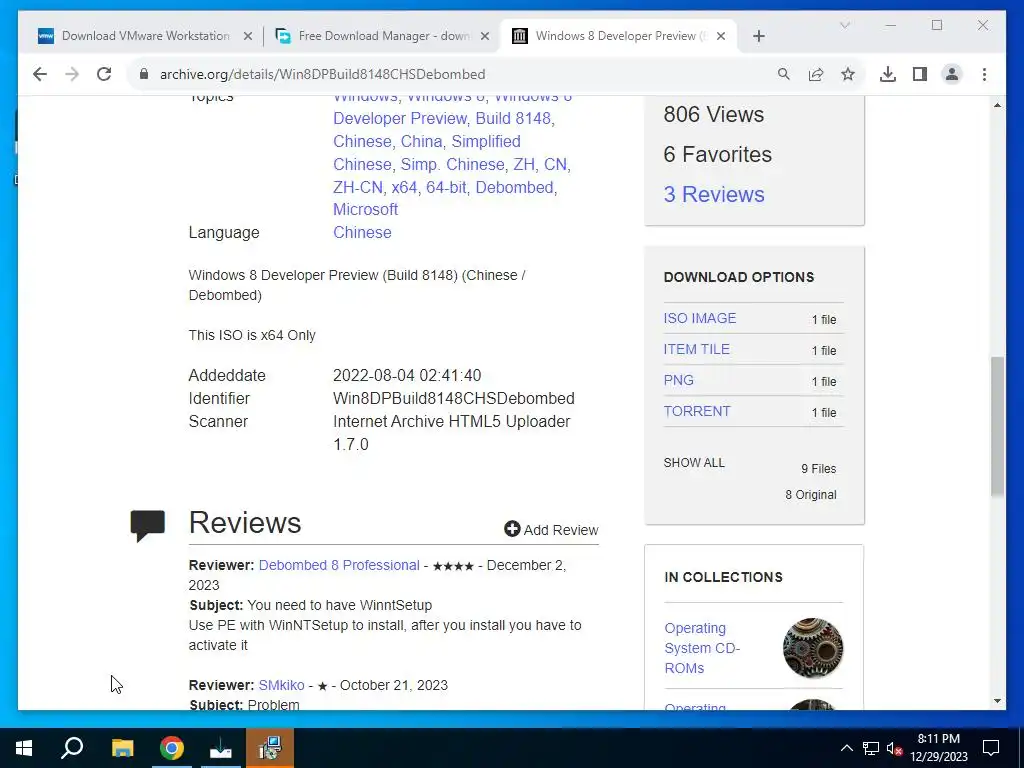
Task: Open Chrome downloads icon
Action: click(x=888, y=74)
